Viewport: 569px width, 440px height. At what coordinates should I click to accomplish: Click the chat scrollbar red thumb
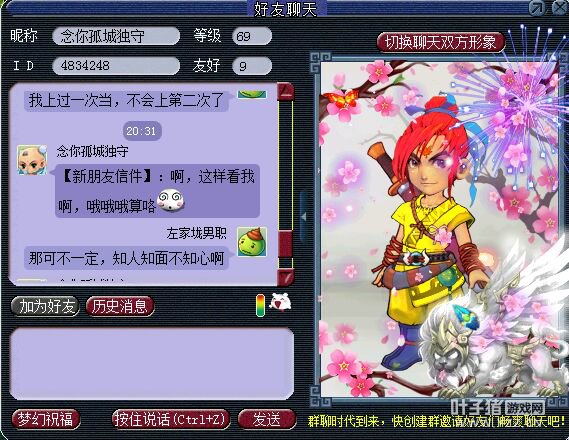click(x=286, y=243)
